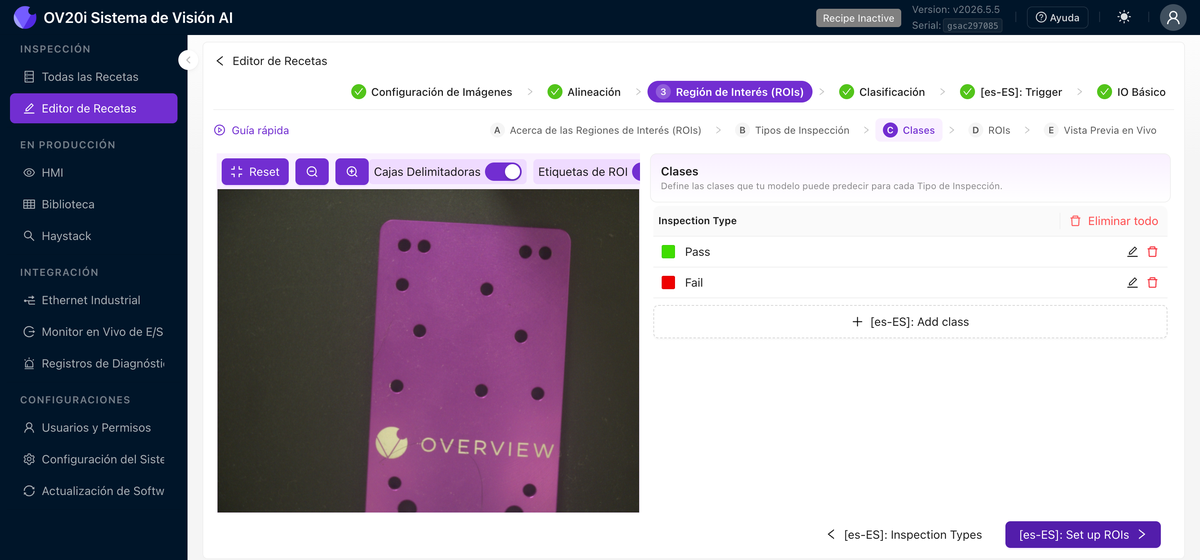Select Región de Interés (ROIs) step
This screenshot has height=560, width=1200.
pyautogui.click(x=730, y=92)
